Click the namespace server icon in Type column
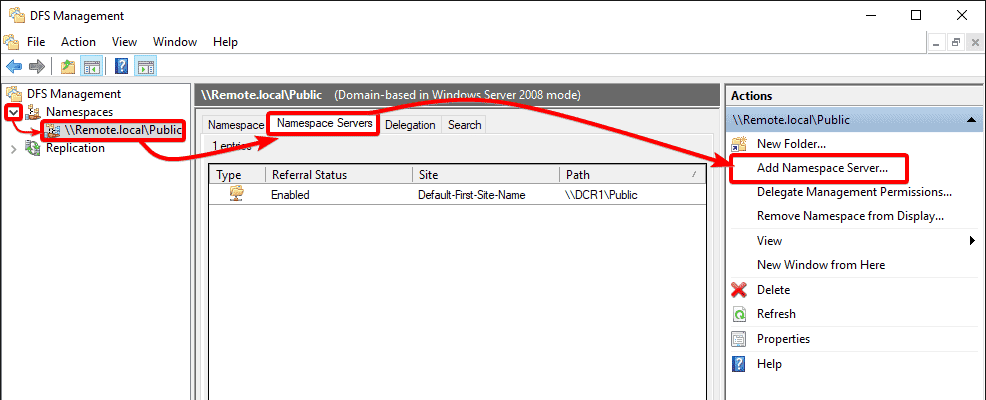The width and height of the screenshot is (986, 400). click(237, 194)
